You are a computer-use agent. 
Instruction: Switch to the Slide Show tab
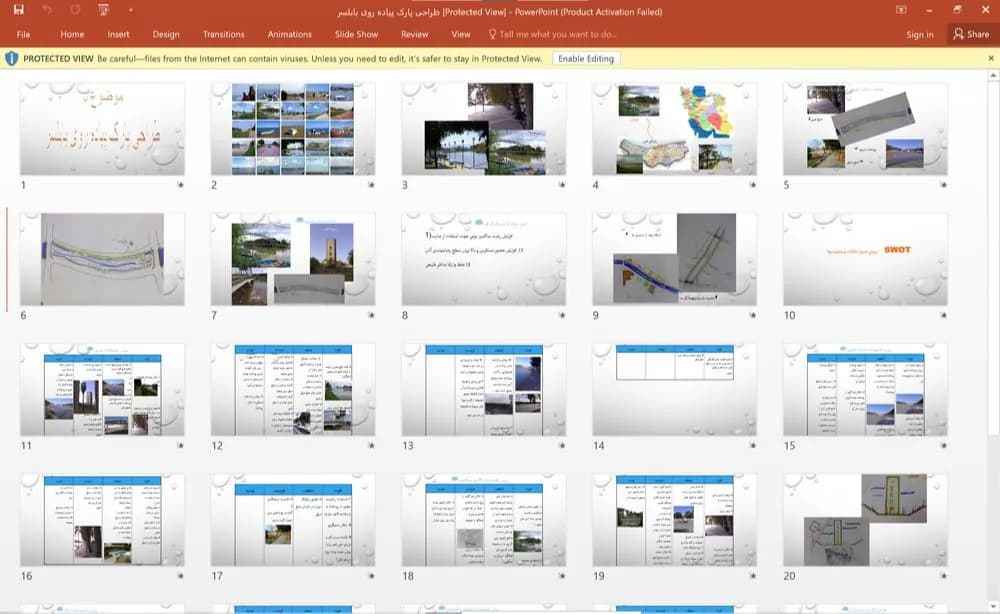tap(357, 34)
